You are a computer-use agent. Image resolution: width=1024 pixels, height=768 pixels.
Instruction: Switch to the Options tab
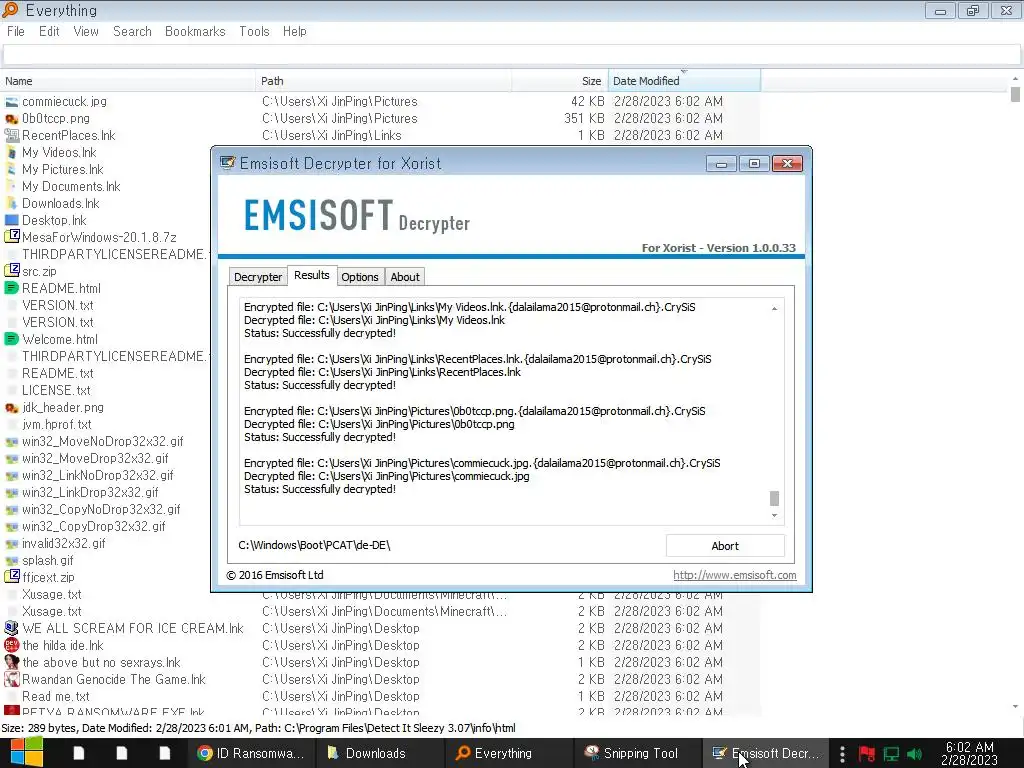tap(360, 277)
